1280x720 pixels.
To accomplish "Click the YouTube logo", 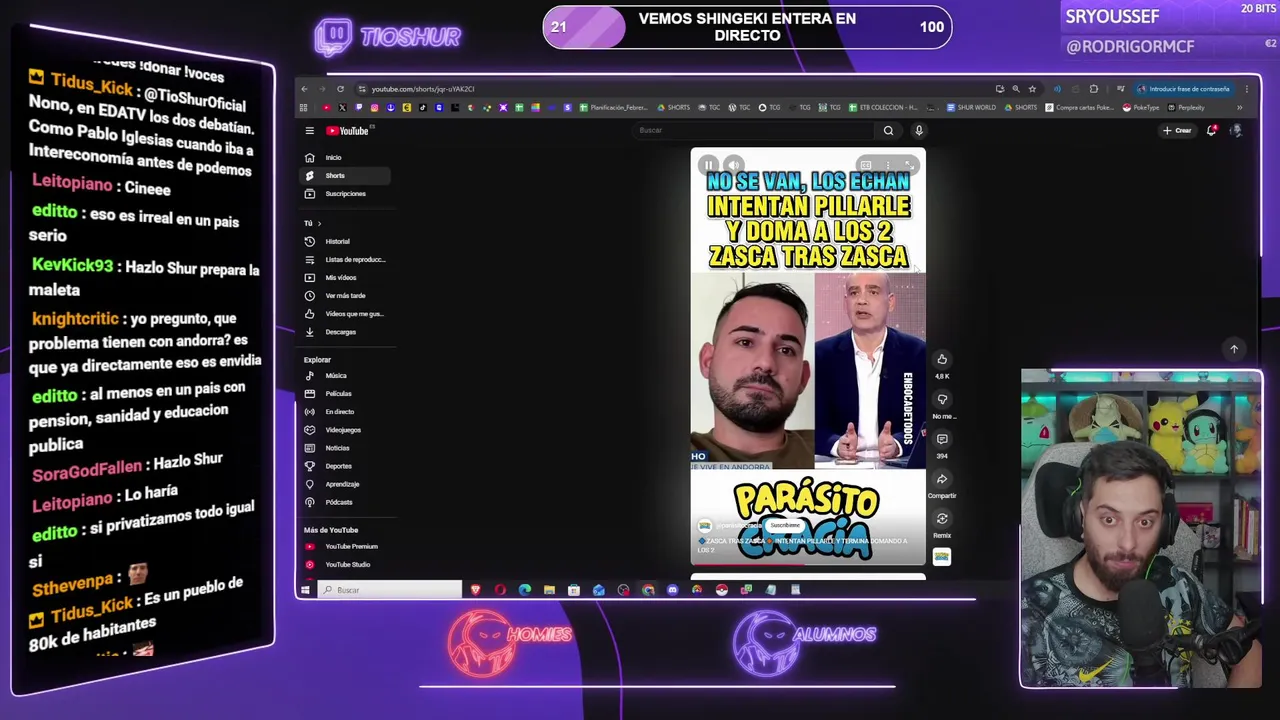I will point(347,130).
